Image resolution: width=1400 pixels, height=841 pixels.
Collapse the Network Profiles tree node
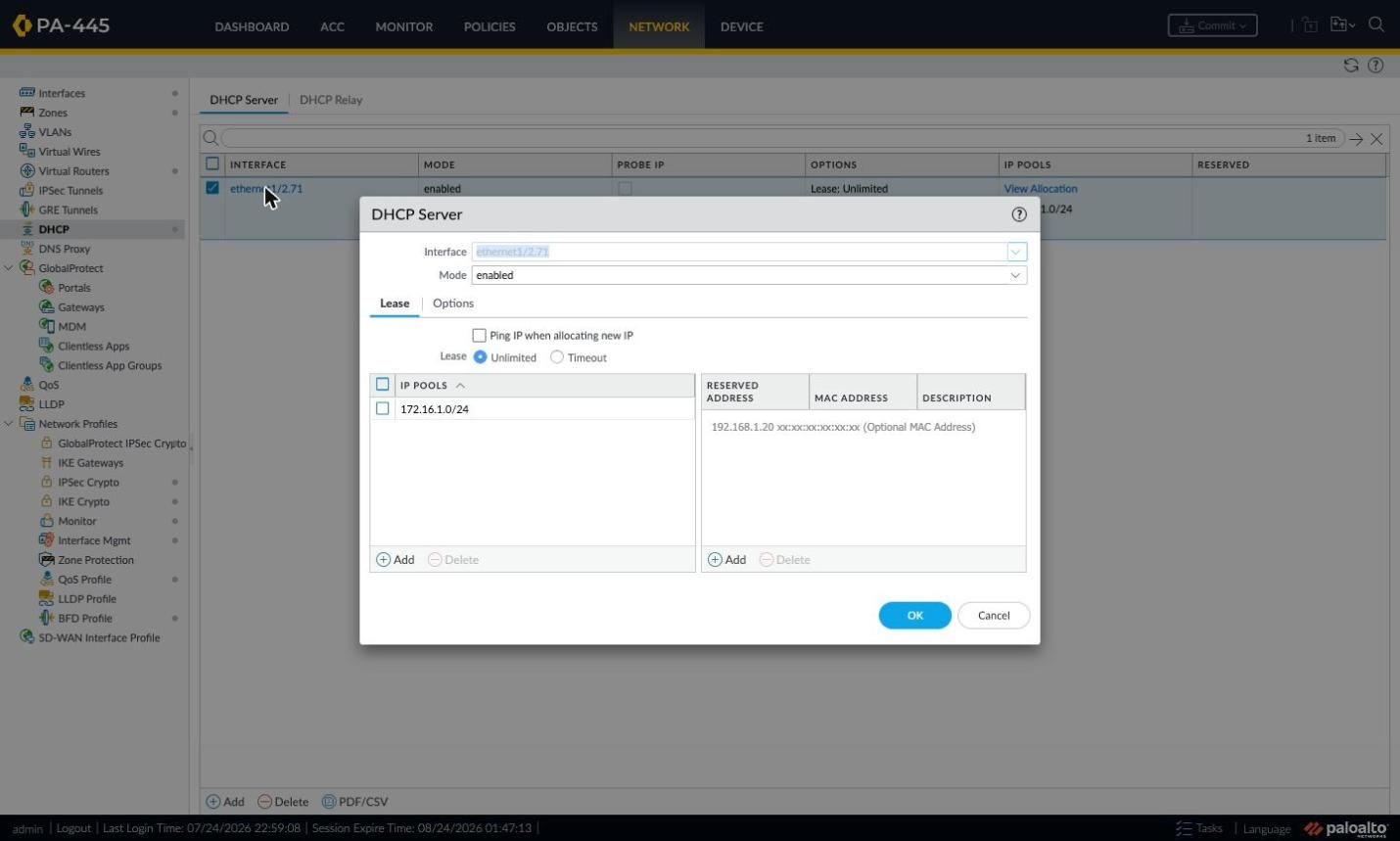tap(9, 424)
